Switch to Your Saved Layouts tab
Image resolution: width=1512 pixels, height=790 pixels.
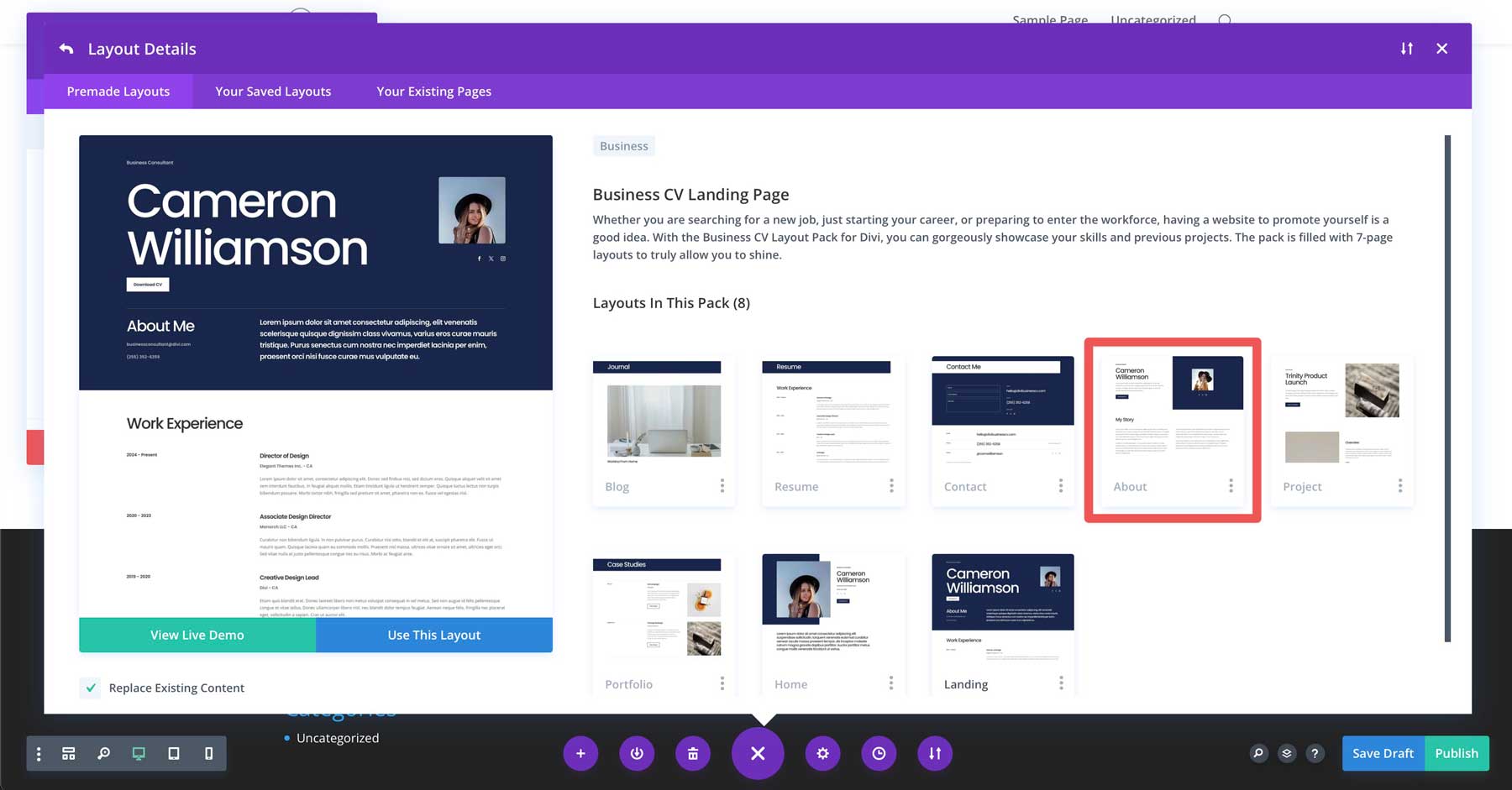point(272,91)
